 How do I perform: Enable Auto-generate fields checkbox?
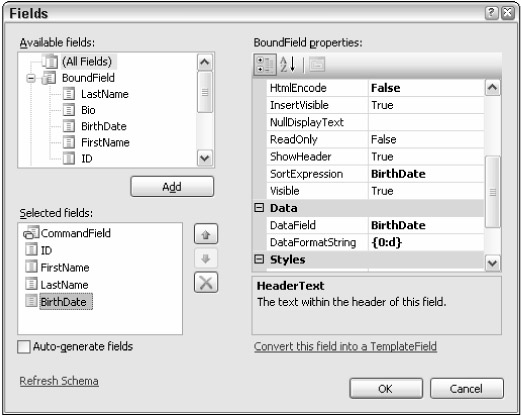coord(24,347)
